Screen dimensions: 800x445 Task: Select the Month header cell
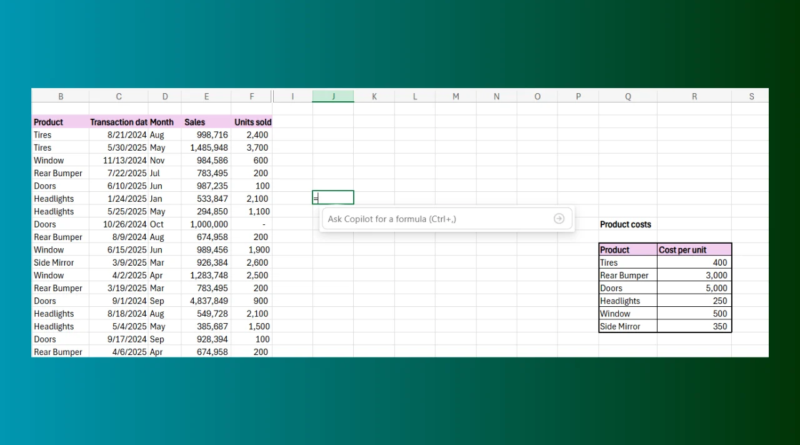pyautogui.click(x=164, y=122)
